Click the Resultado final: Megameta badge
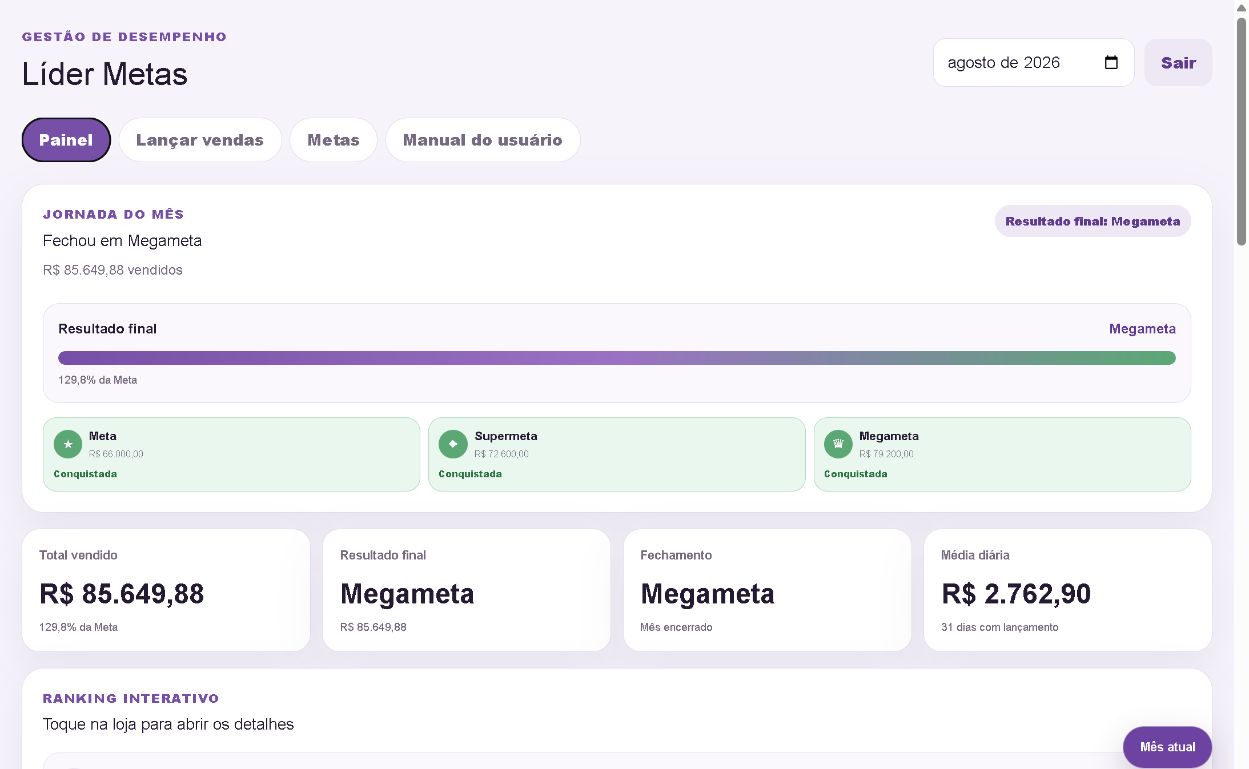The height and width of the screenshot is (769, 1249). coord(1092,221)
